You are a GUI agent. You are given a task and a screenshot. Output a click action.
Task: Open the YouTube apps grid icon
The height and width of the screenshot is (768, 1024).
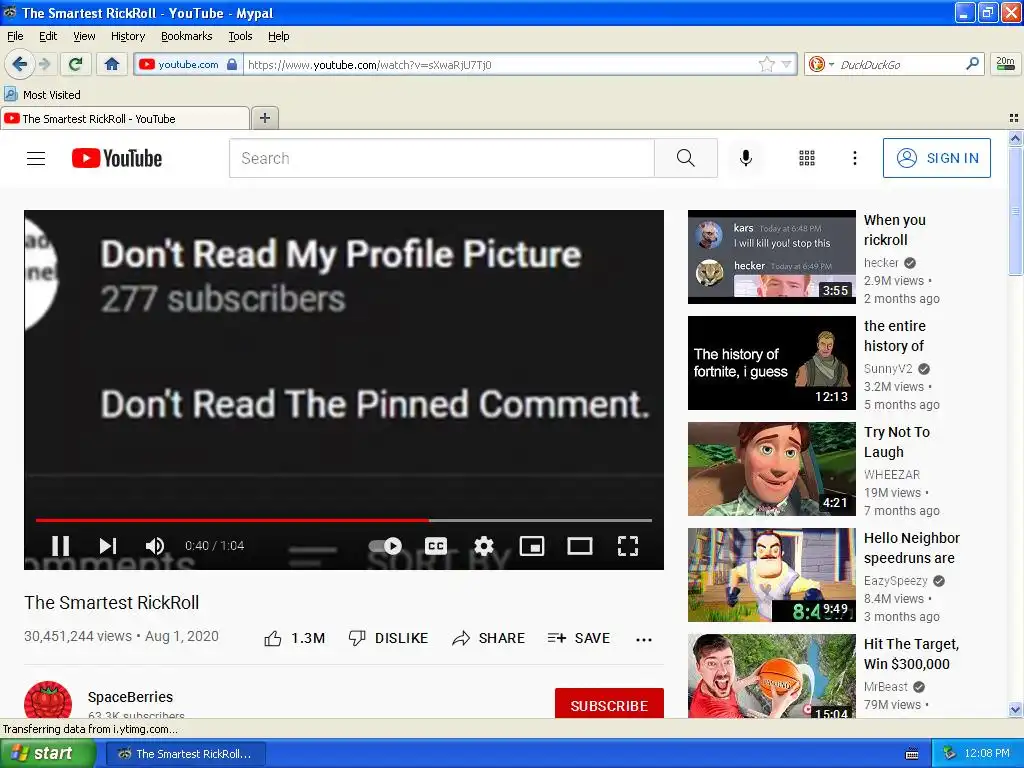click(x=807, y=158)
